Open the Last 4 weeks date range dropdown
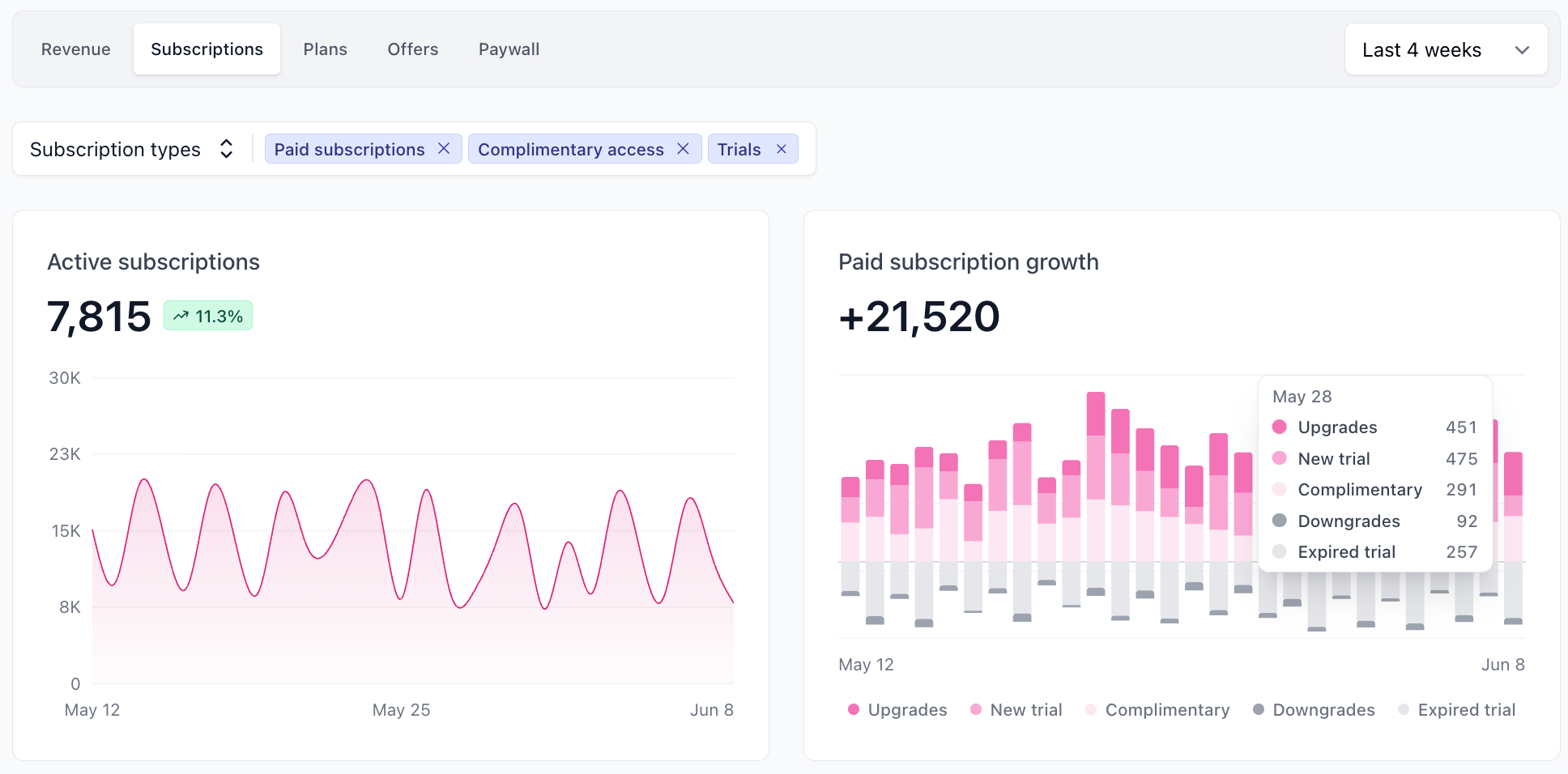The height and width of the screenshot is (774, 1568). point(1446,49)
